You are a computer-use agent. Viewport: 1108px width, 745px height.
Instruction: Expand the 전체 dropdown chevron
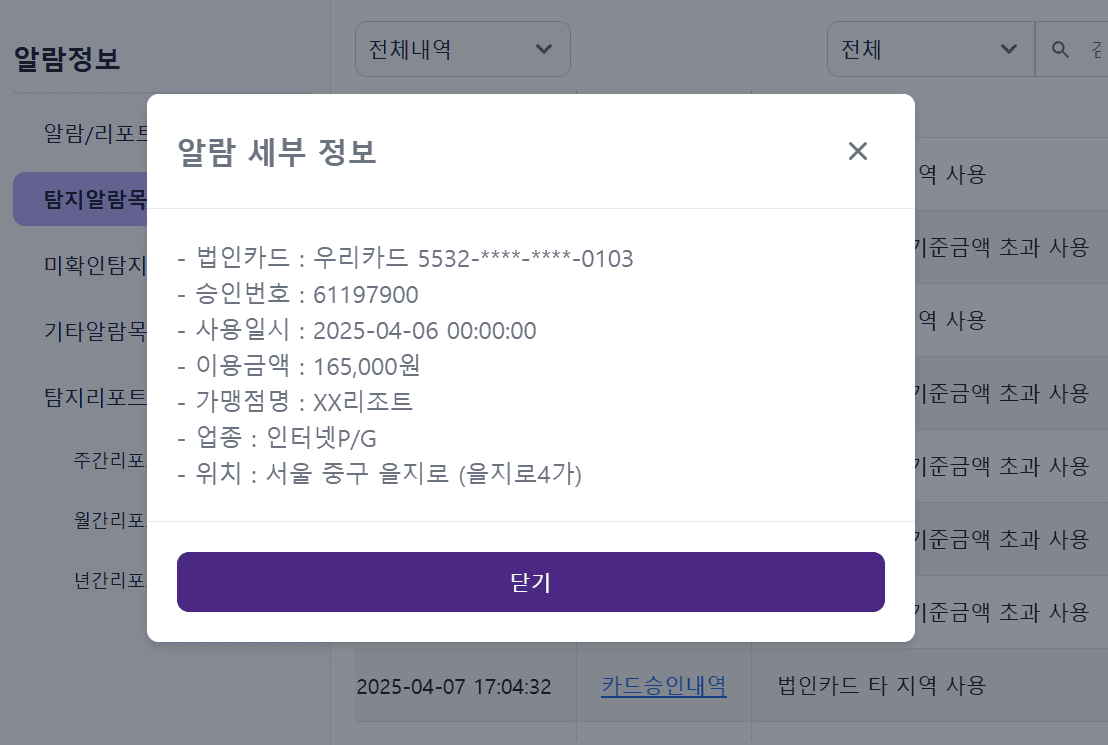tap(1010, 48)
